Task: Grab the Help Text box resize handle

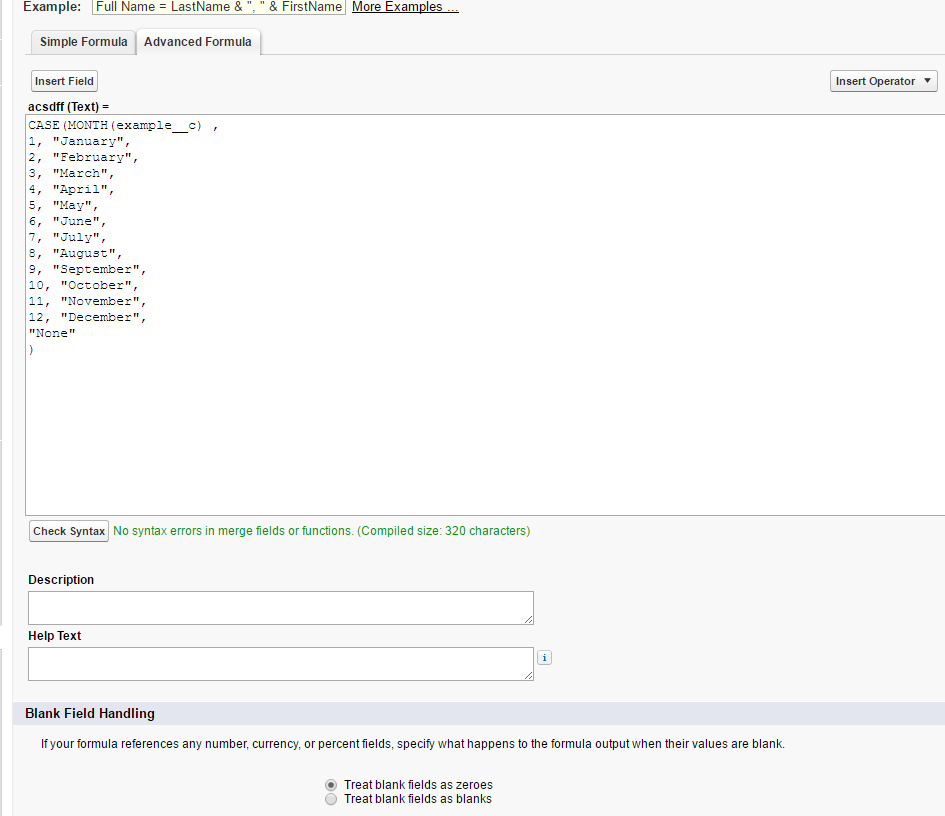Action: pyautogui.click(x=528, y=675)
